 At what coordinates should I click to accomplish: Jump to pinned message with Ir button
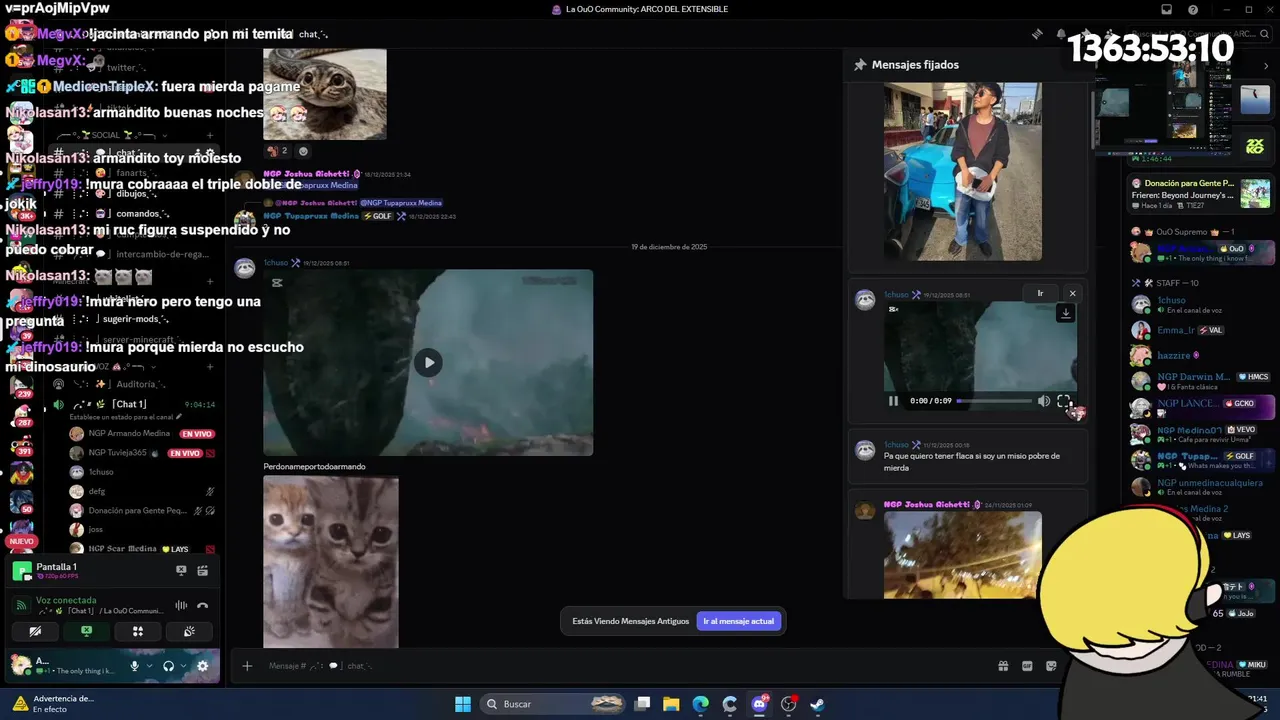click(x=1040, y=293)
